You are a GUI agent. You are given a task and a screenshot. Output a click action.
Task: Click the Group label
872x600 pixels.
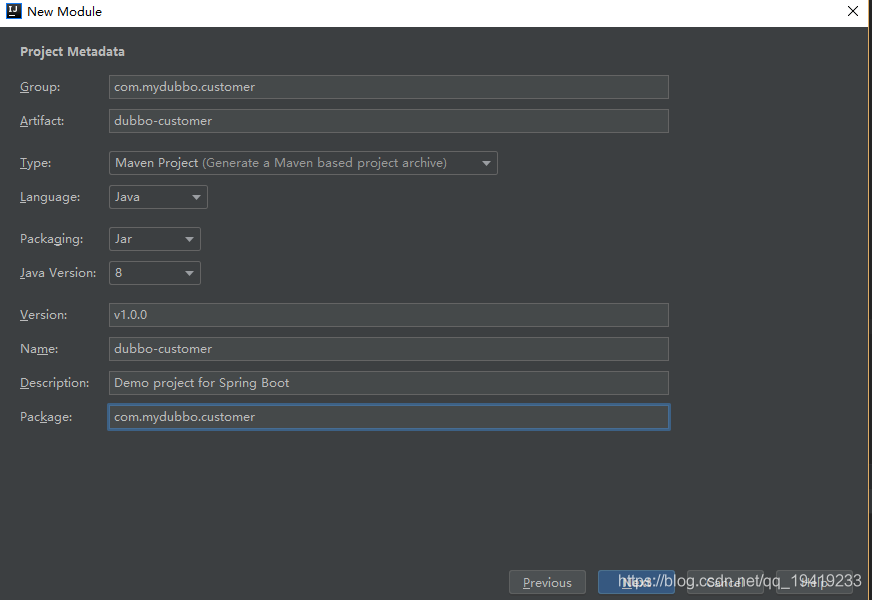(x=40, y=87)
